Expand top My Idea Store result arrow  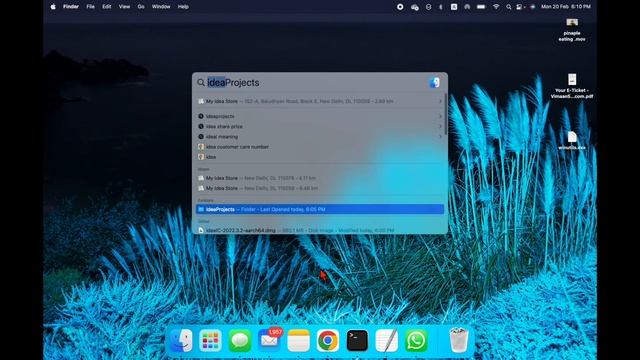pyautogui.click(x=440, y=101)
